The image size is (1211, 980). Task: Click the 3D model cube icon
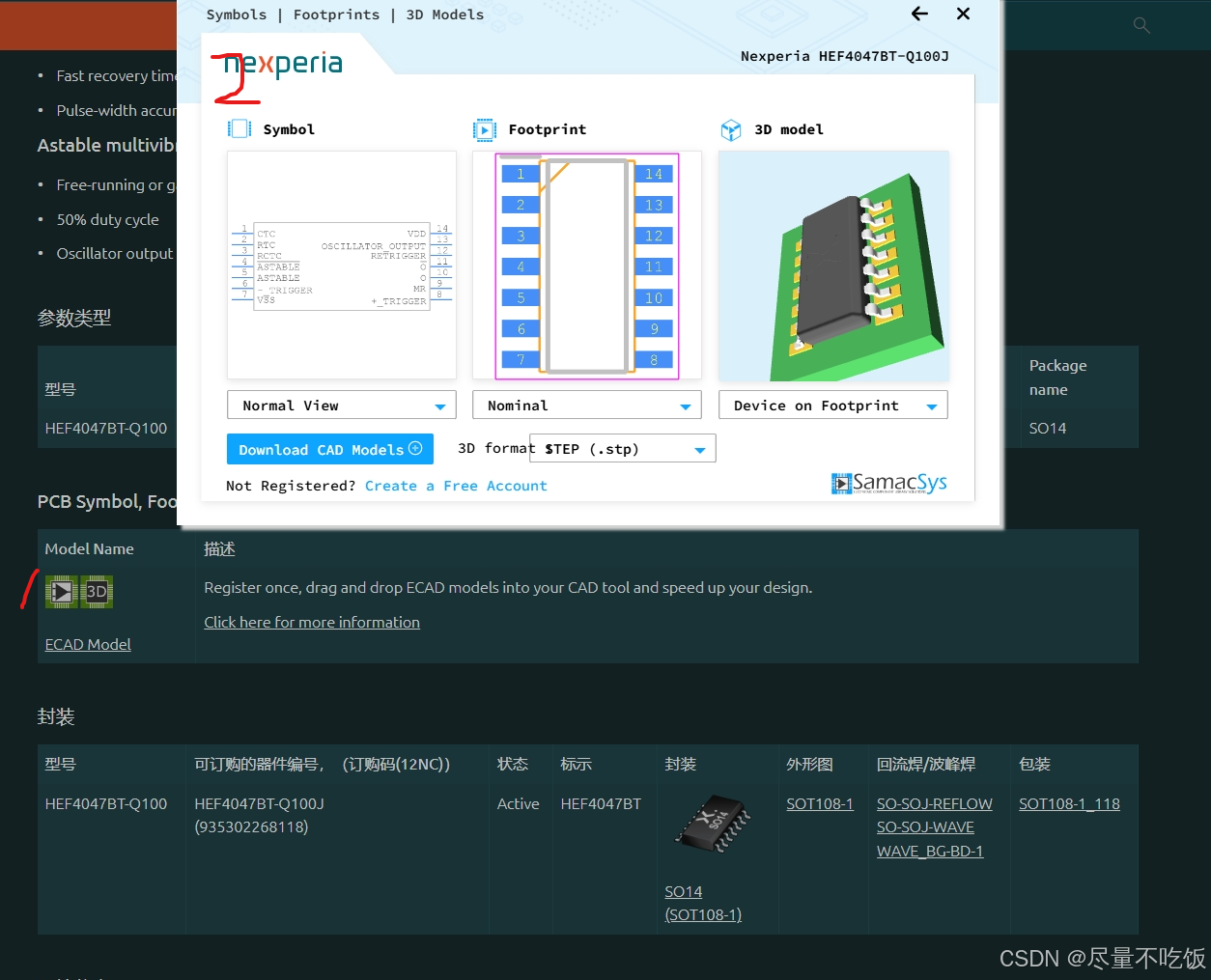tap(731, 129)
